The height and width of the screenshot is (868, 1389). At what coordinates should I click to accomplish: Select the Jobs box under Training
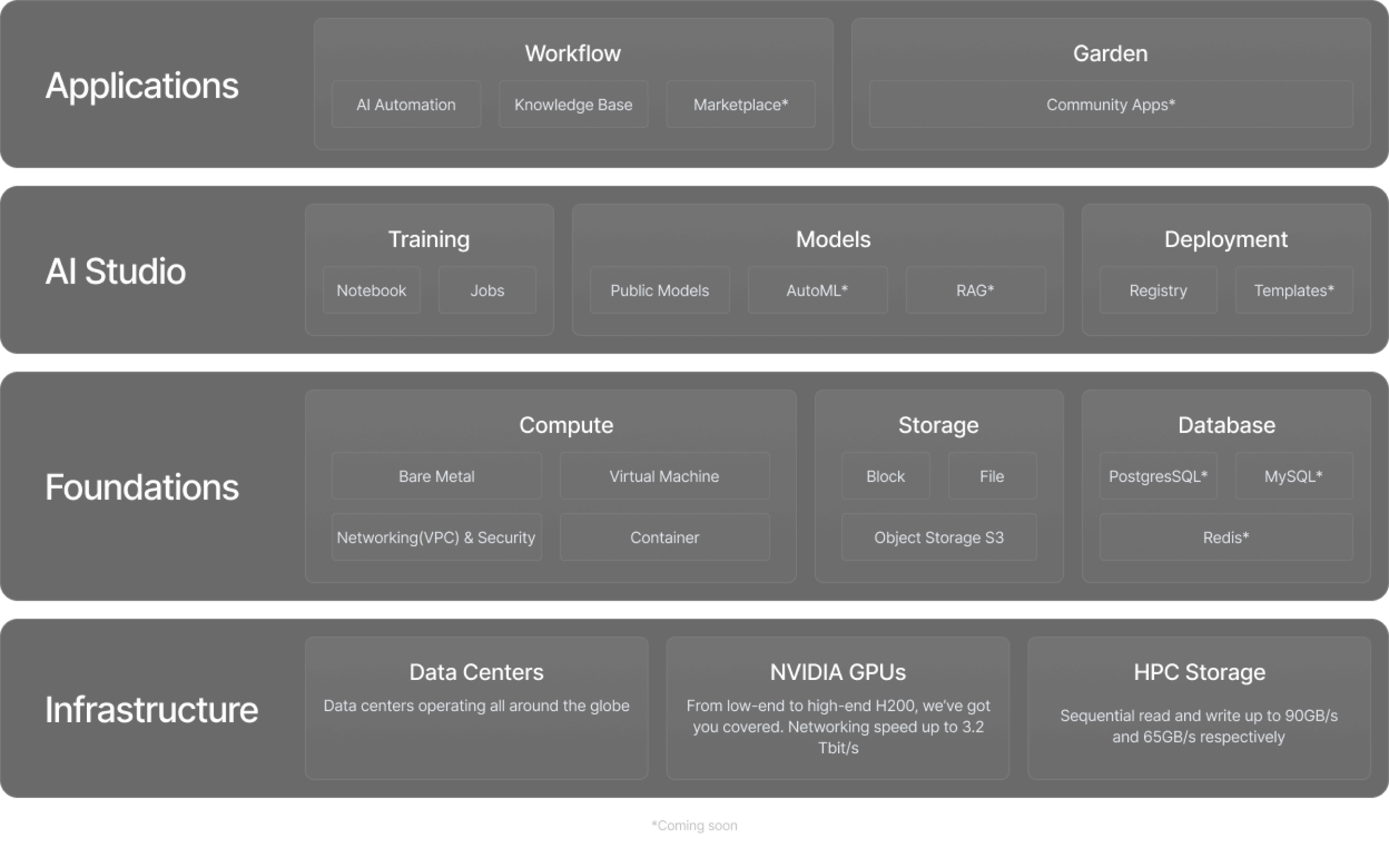pos(487,290)
